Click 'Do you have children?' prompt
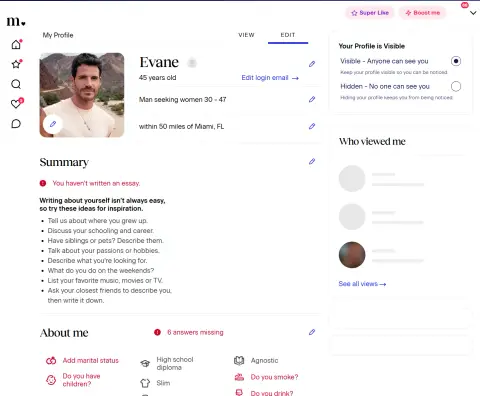480x396 pixels. coord(81,380)
